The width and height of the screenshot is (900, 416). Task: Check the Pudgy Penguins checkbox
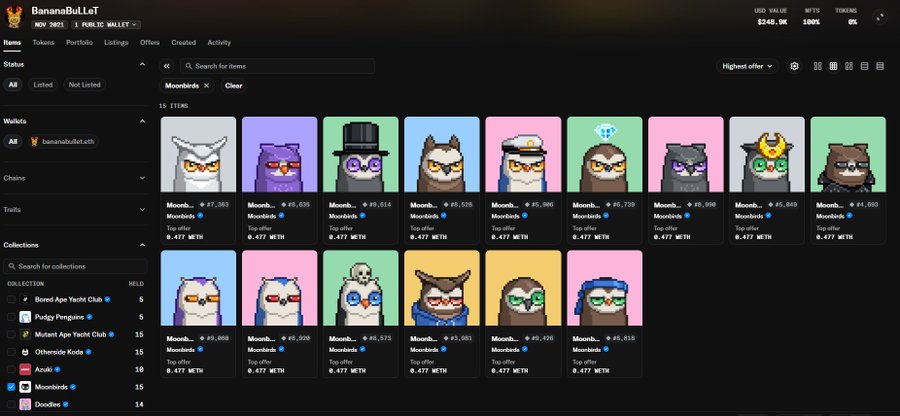coord(11,317)
